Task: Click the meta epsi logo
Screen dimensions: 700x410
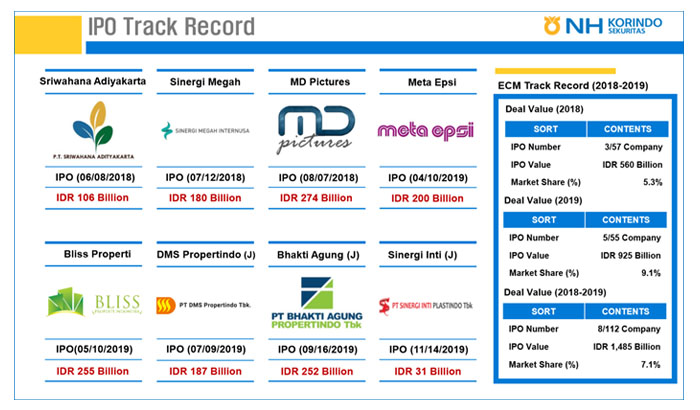Action: click(x=425, y=130)
